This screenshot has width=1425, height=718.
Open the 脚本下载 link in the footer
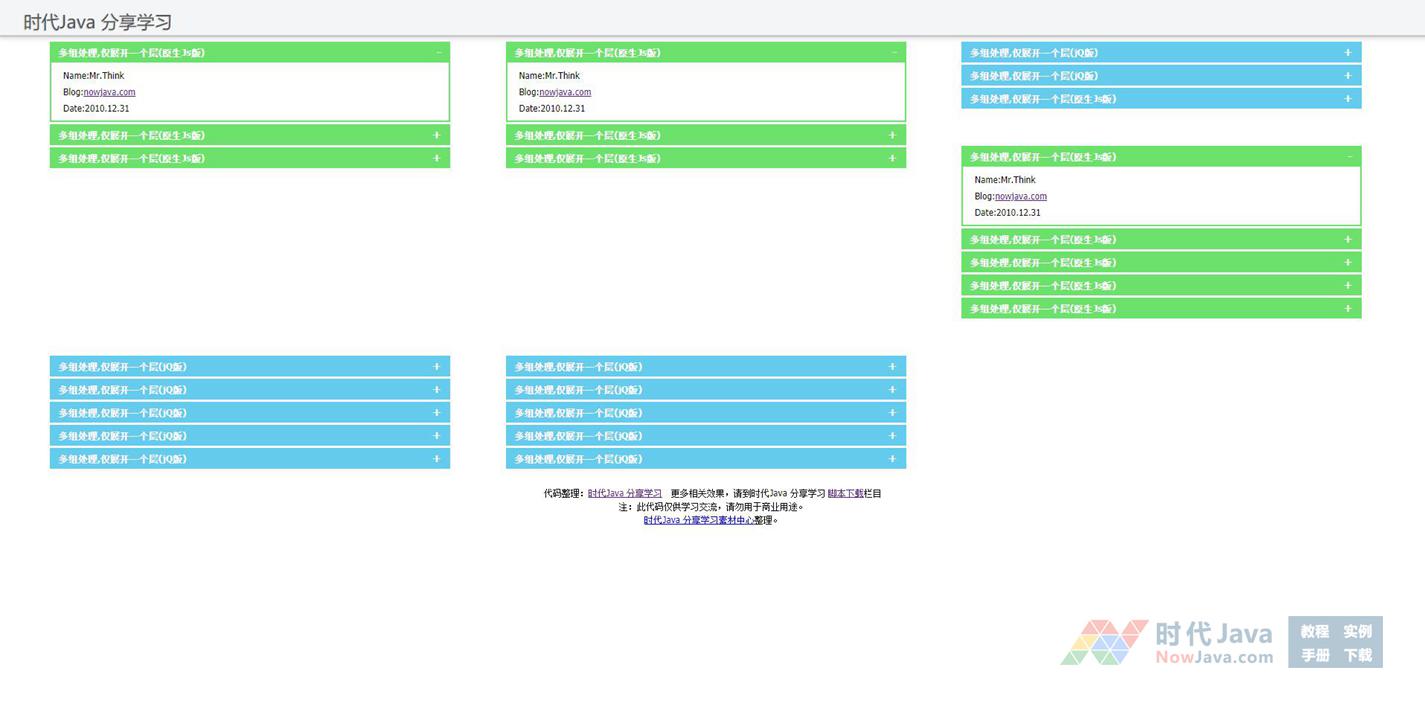point(845,493)
